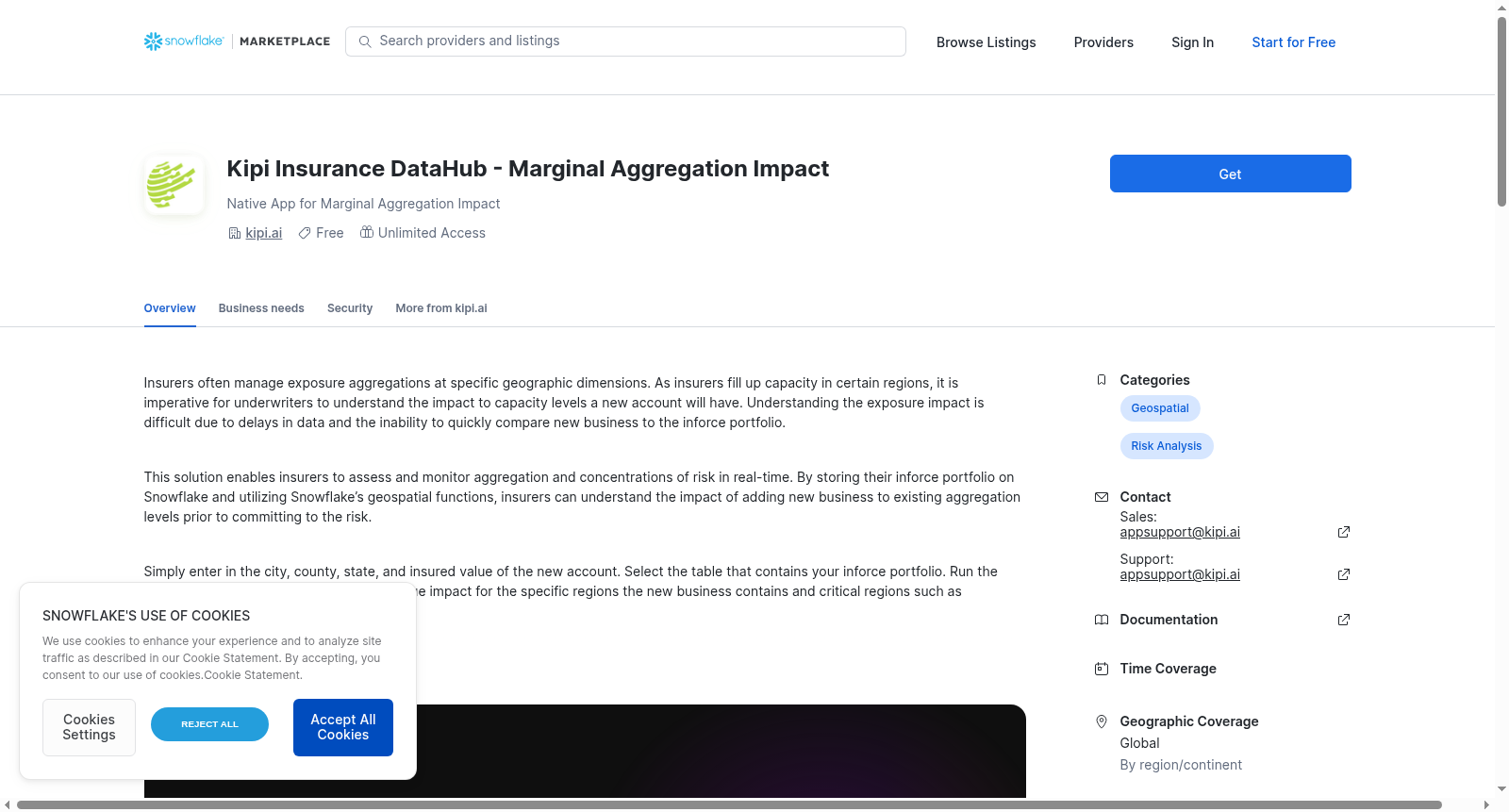Viewport: 1509px width, 812px height.
Task: Click the gift icon beside Unlimited Access
Action: pos(367,232)
